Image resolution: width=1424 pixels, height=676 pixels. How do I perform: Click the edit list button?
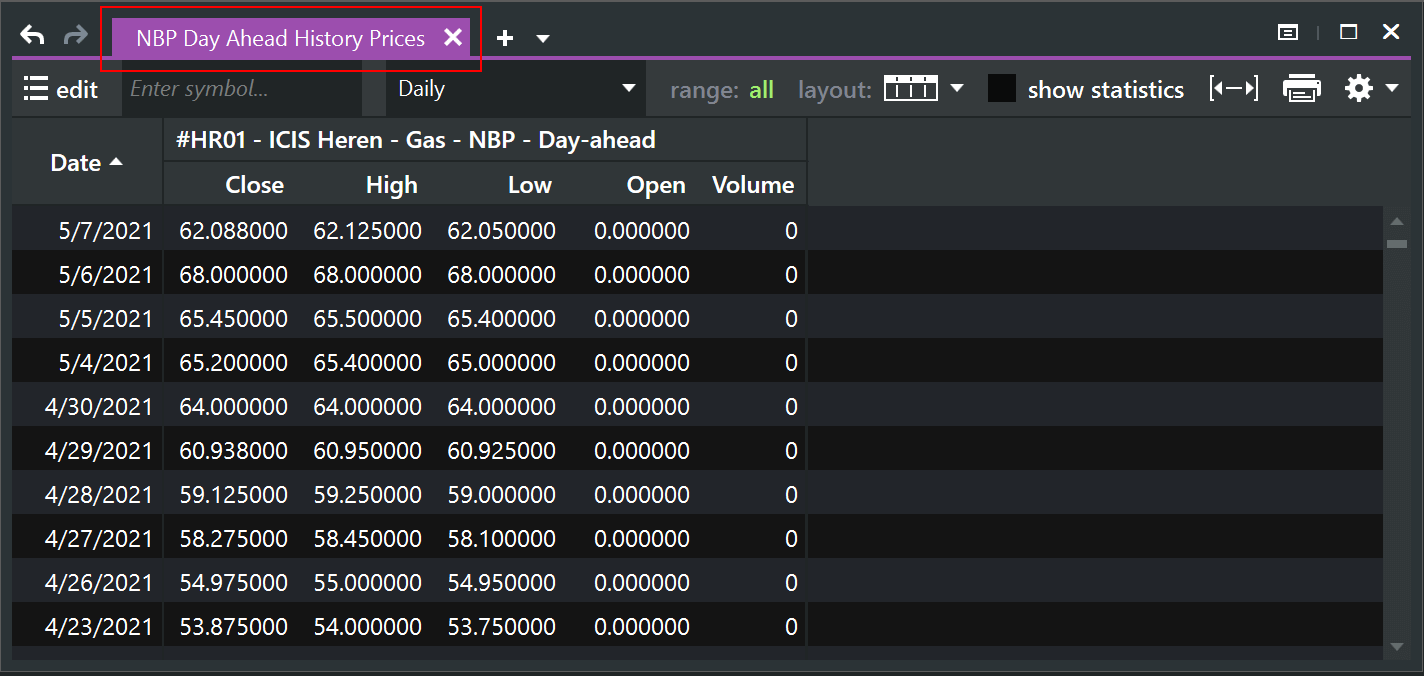point(61,89)
